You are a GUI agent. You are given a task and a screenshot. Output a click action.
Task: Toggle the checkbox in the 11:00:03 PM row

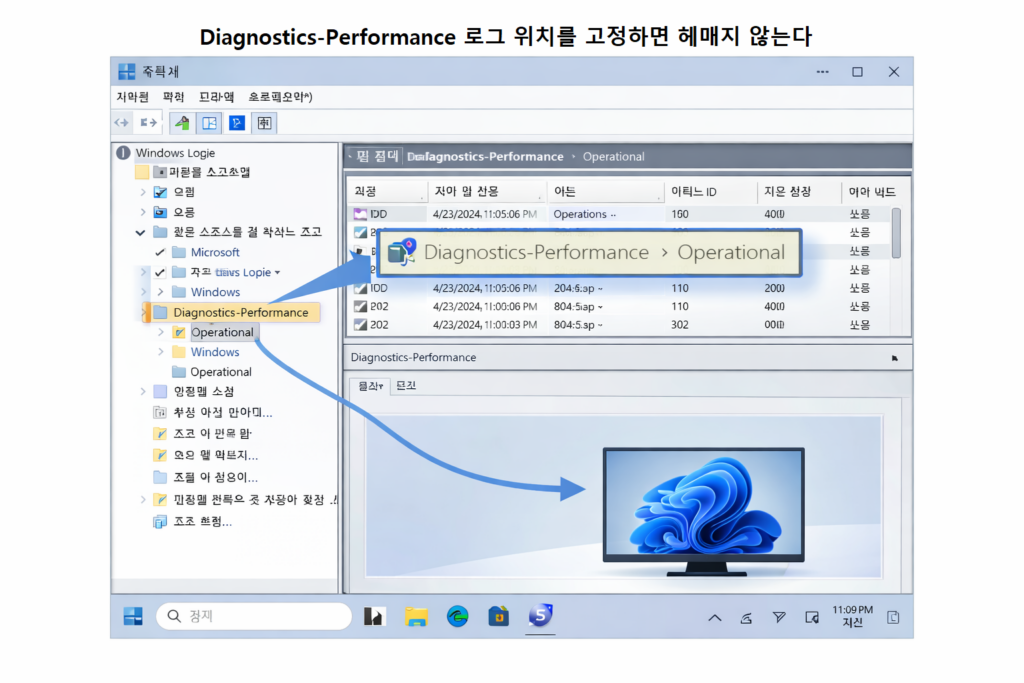point(360,325)
